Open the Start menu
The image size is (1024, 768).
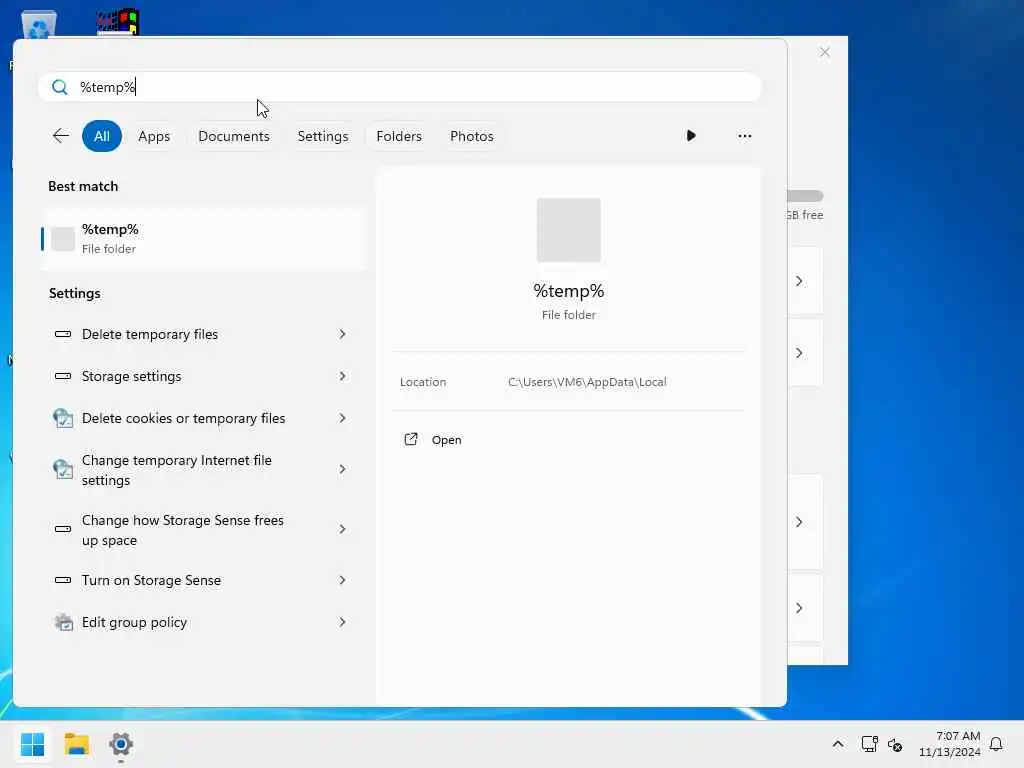click(33, 744)
